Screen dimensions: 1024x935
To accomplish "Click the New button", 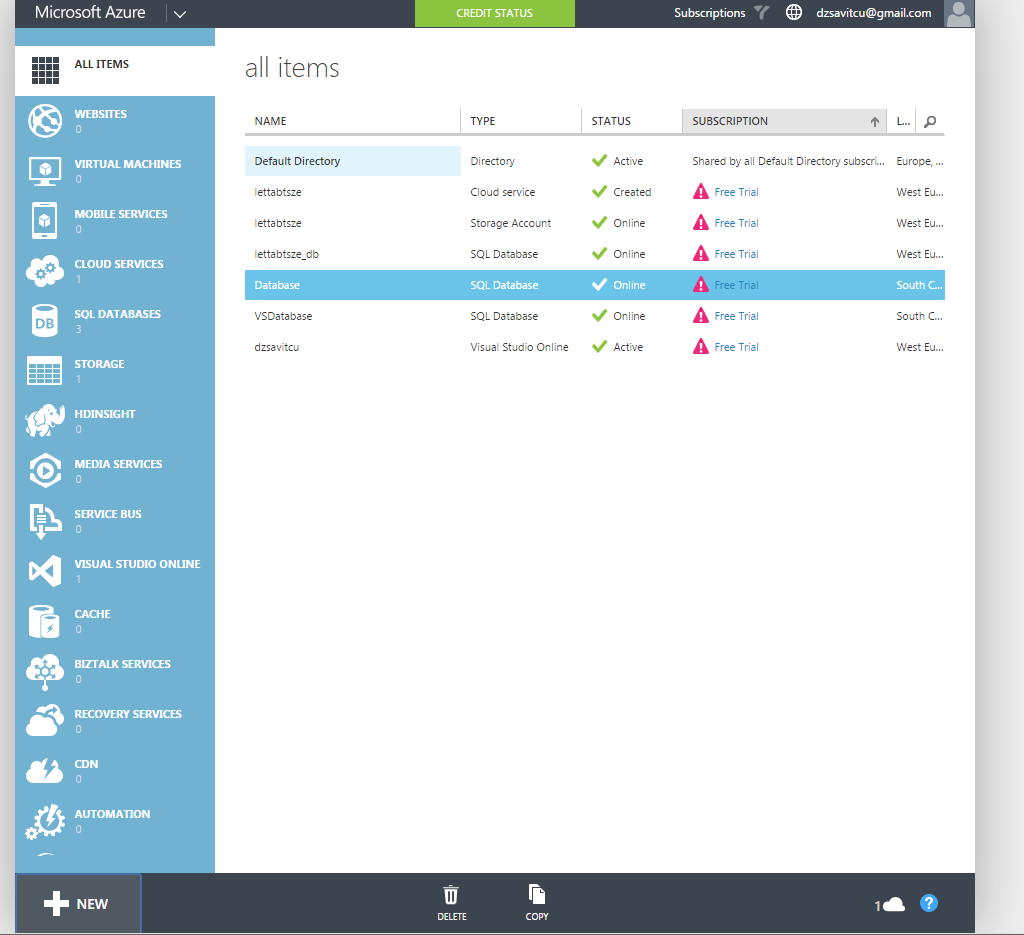I will pos(78,904).
